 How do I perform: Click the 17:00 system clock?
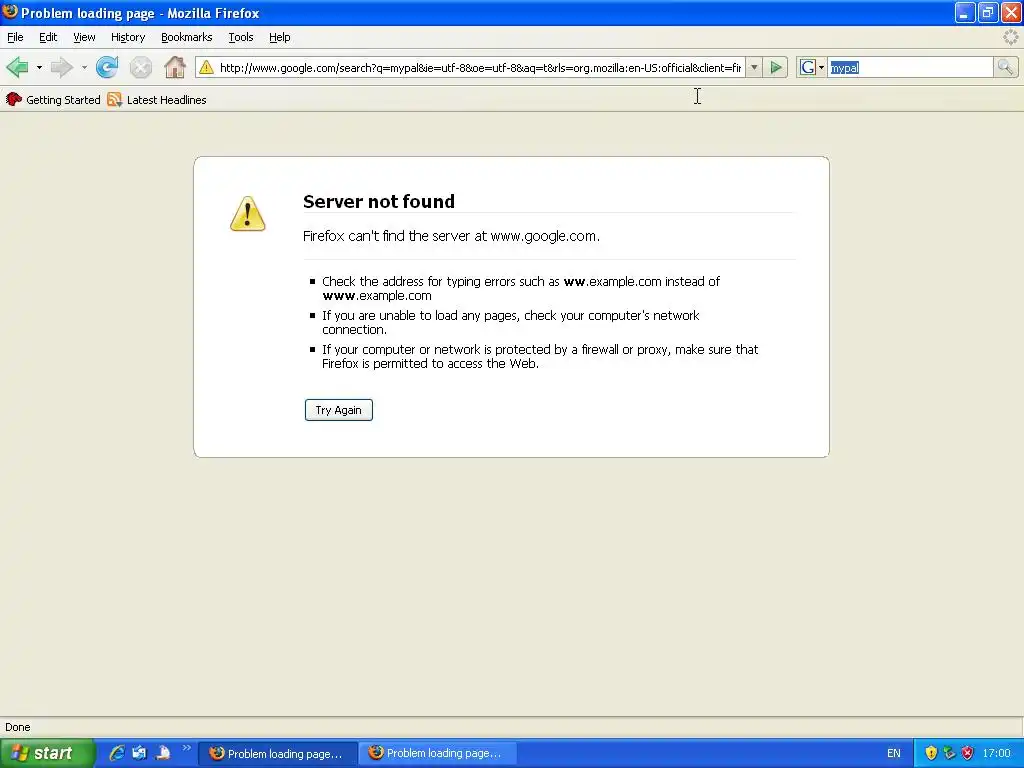(997, 753)
